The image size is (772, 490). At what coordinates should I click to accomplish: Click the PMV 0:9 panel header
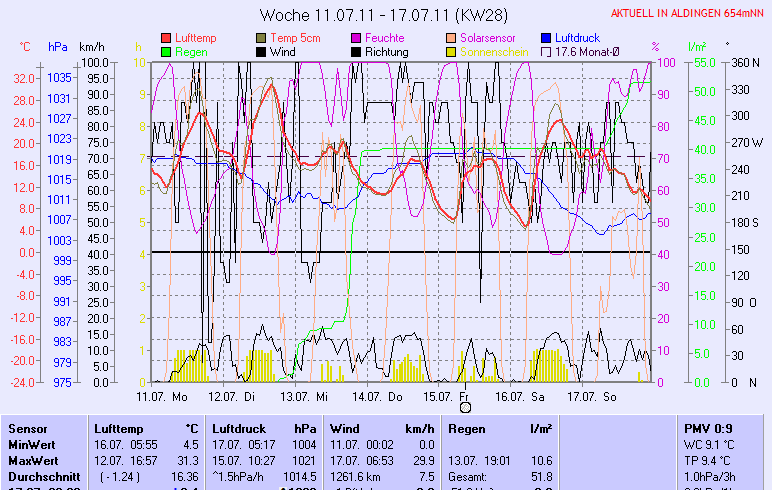(708, 428)
